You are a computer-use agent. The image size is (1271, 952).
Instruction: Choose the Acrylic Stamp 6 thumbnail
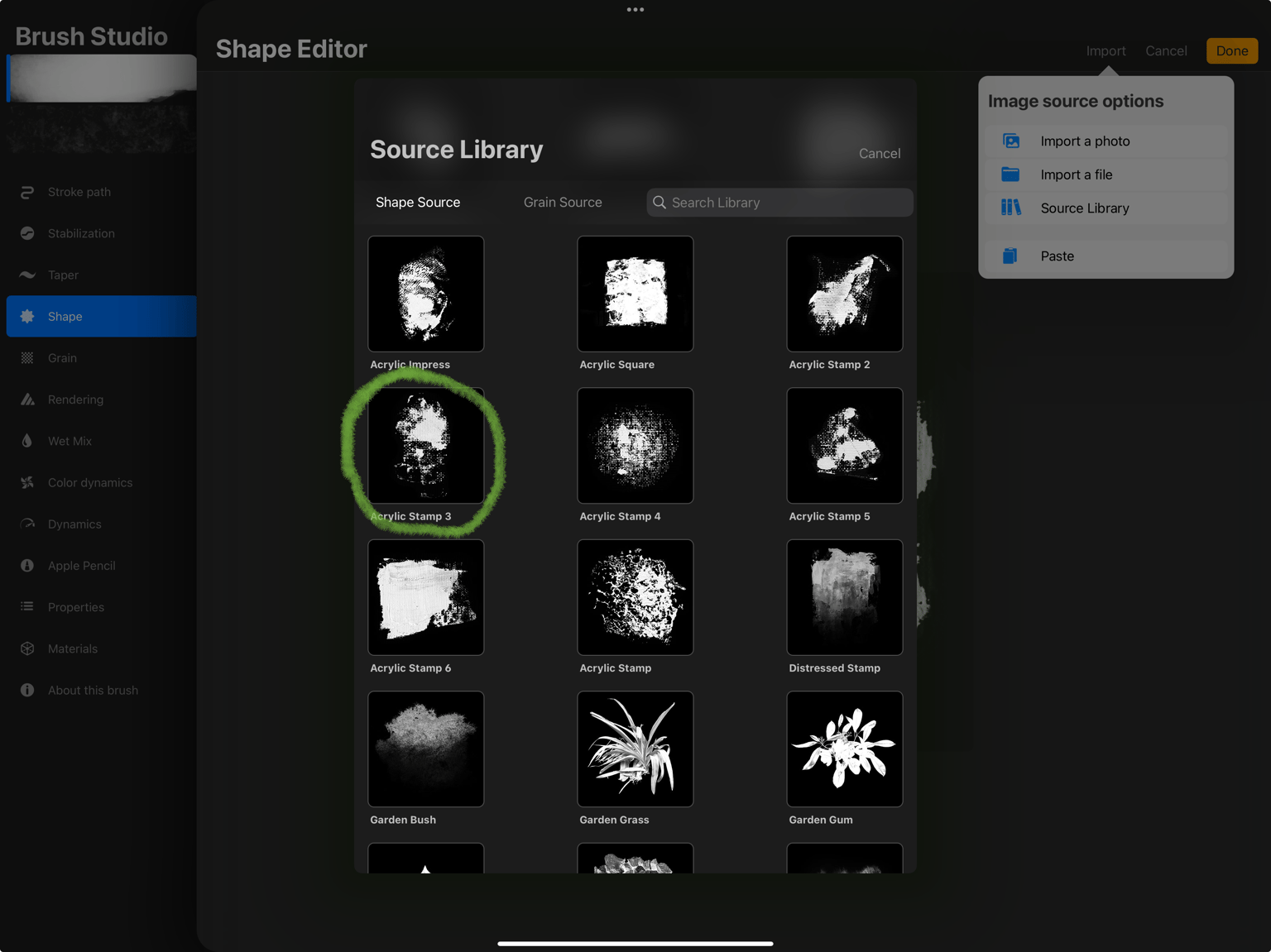pos(426,597)
